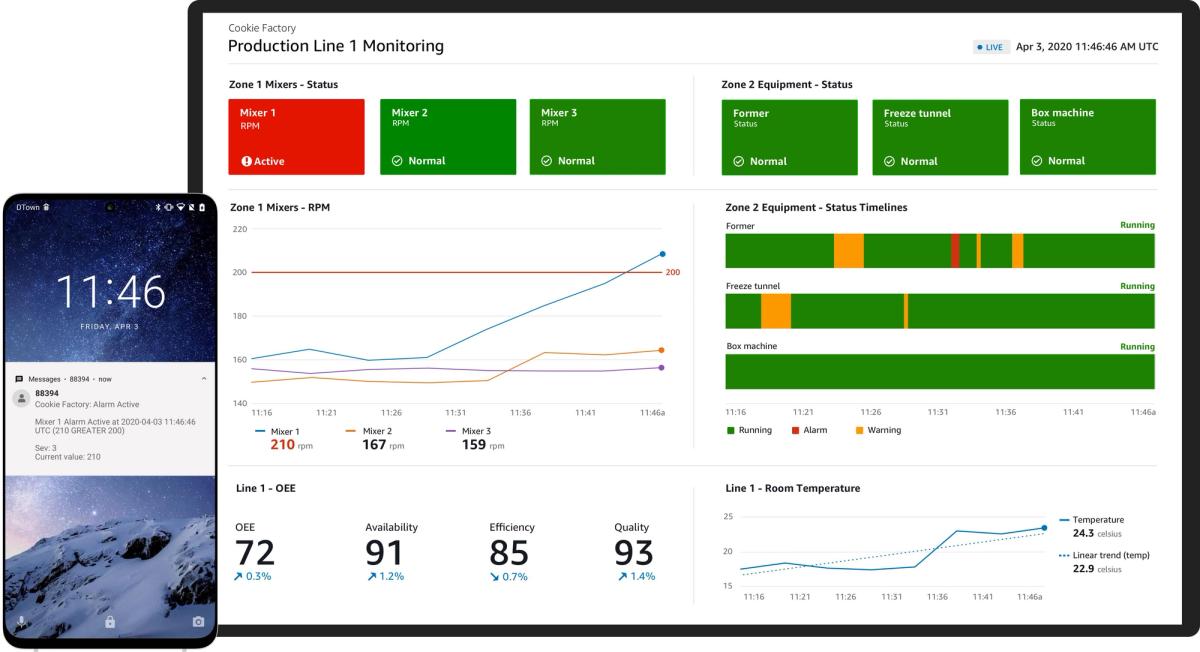Tap the battery icon in phone status bar

(x=202, y=207)
